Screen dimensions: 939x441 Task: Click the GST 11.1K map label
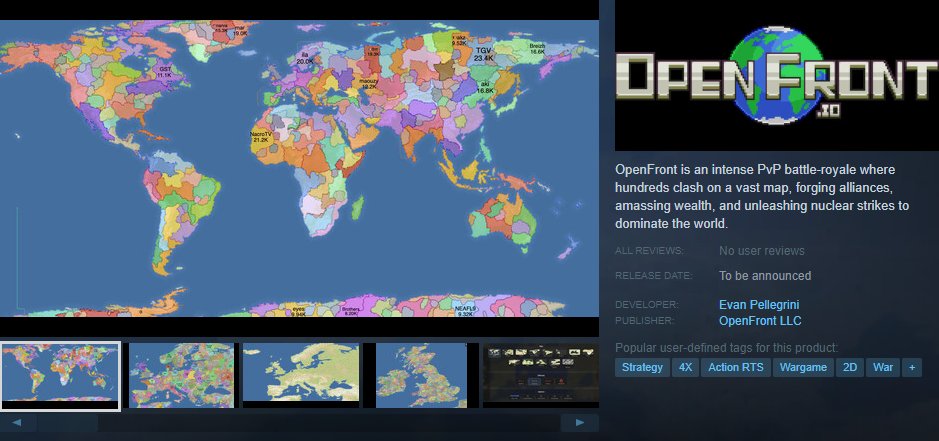(165, 73)
